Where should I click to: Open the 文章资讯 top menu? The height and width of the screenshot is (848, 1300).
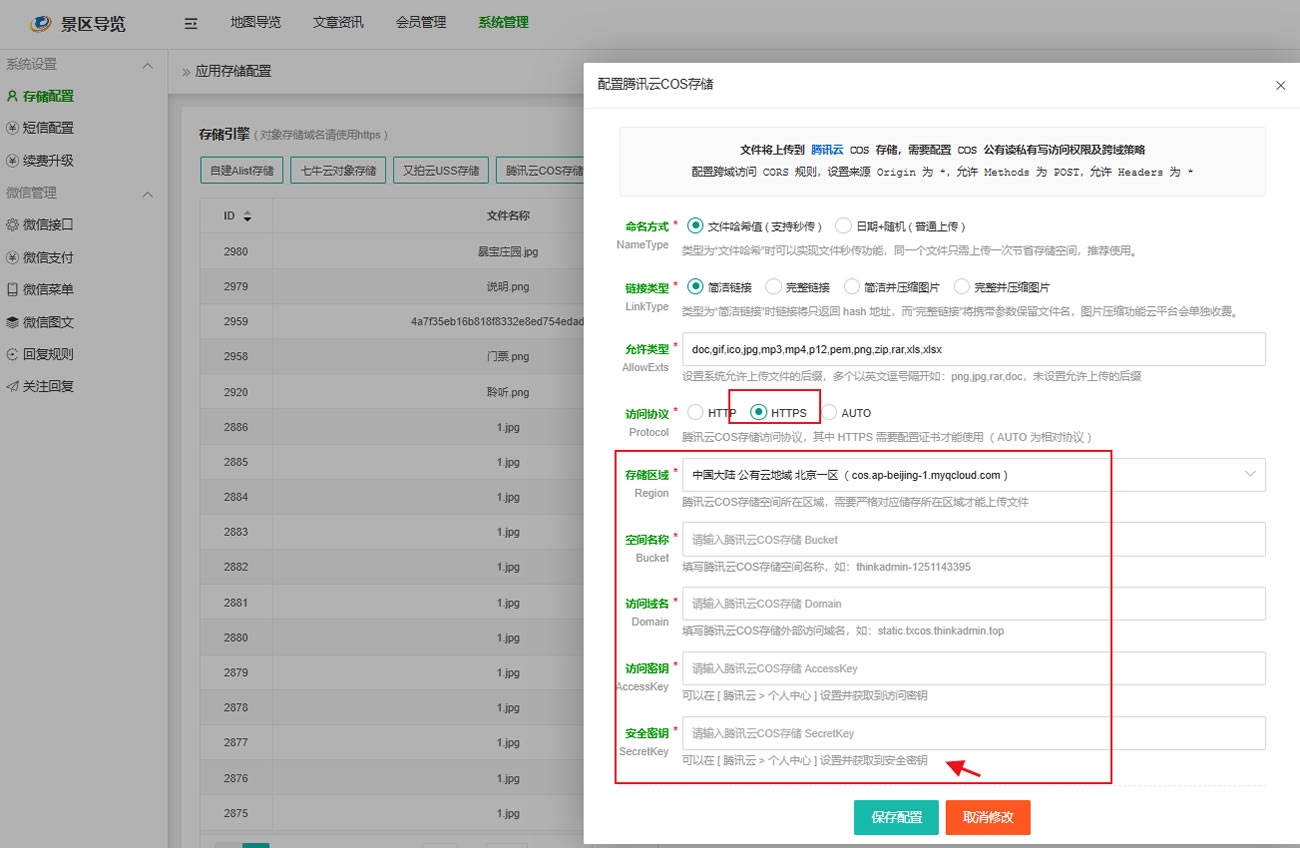[338, 23]
